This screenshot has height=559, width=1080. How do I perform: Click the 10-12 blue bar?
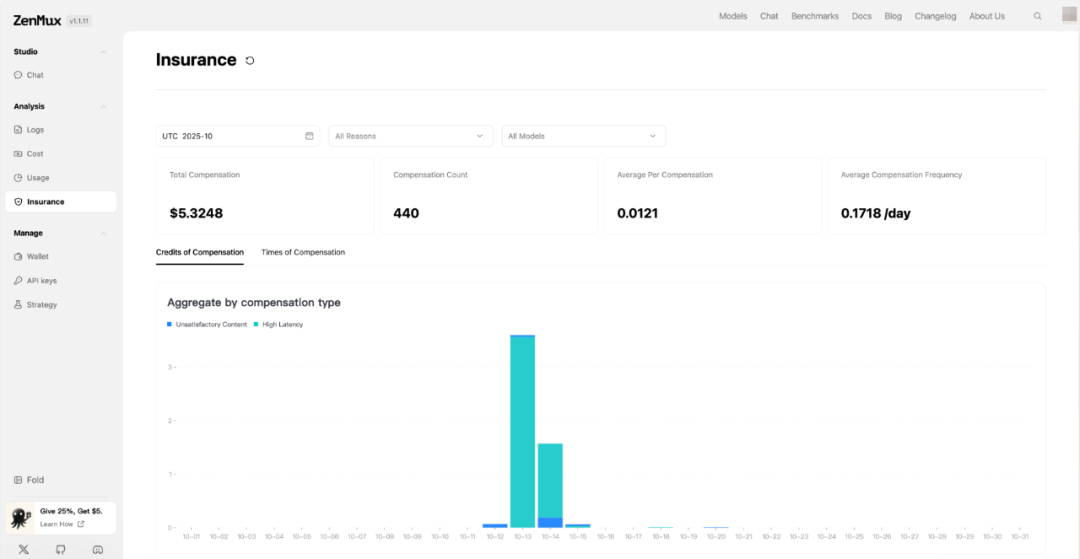(x=495, y=525)
